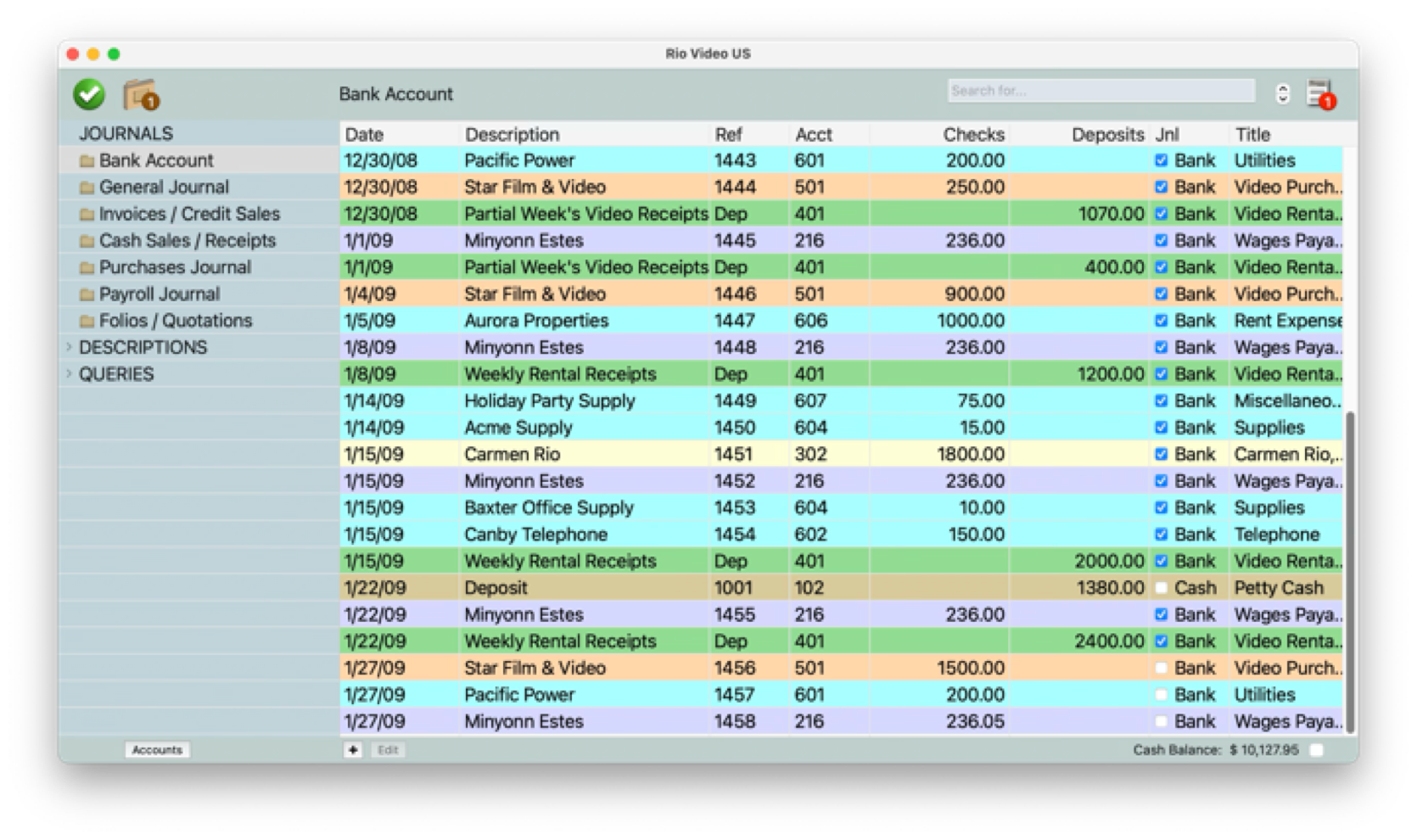This screenshot has height=840, width=1417.
Task: Click the Description column header
Action: click(512, 134)
